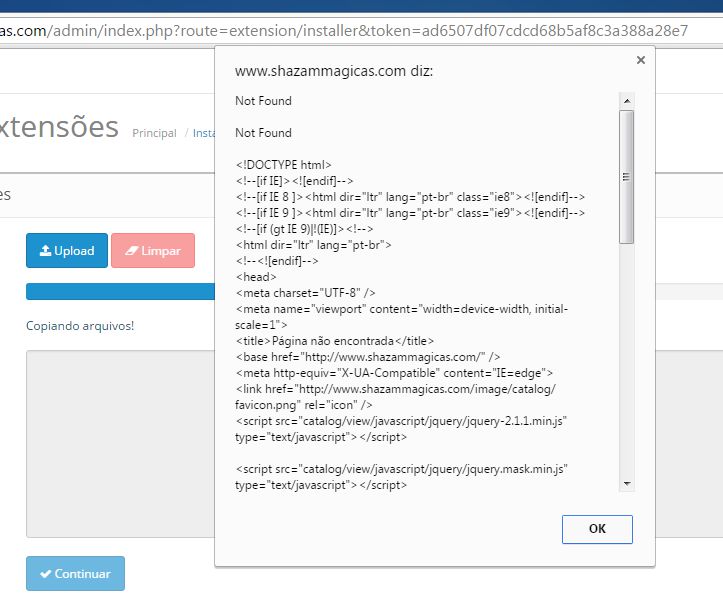Viewport: 723px width, 609px height.
Task: Click the '<base href' line in dialog
Action: [367, 357]
